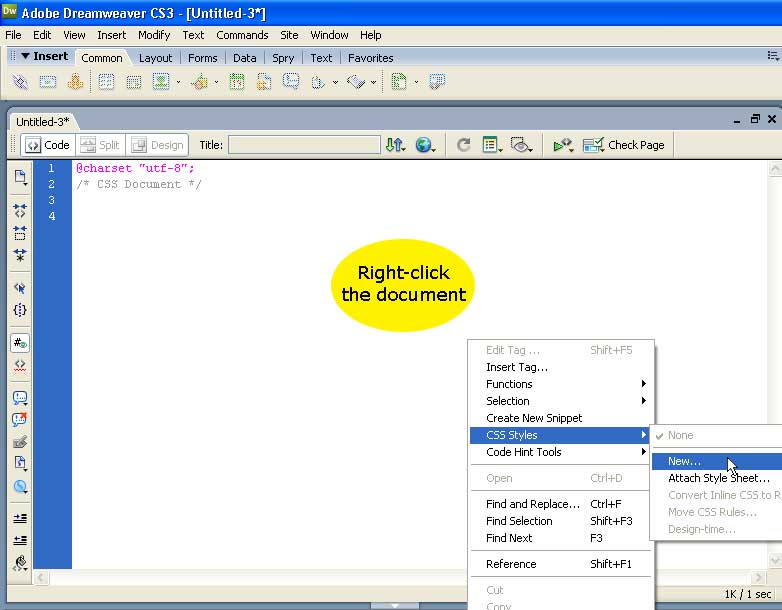The height and width of the screenshot is (610, 782).
Task: Click Indent Code icon
Action: (x=20, y=518)
